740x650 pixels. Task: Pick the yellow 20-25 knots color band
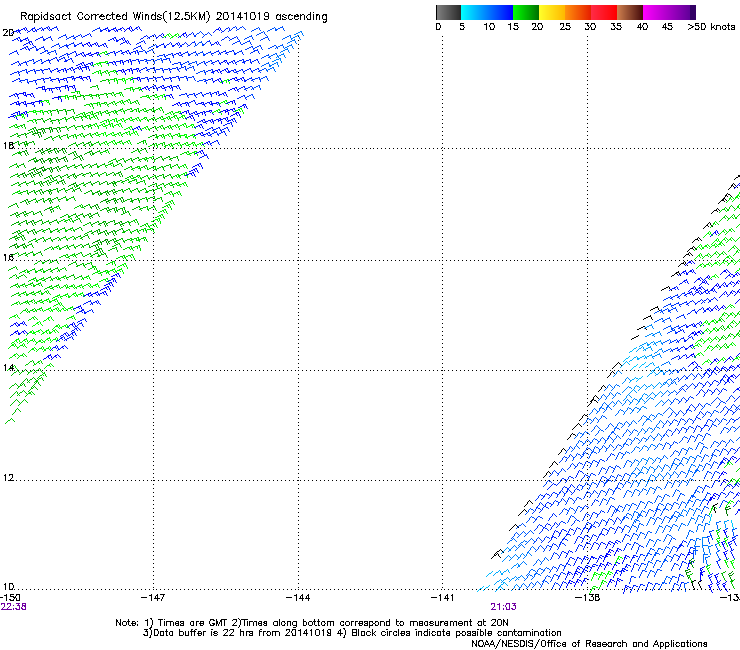click(552, 12)
